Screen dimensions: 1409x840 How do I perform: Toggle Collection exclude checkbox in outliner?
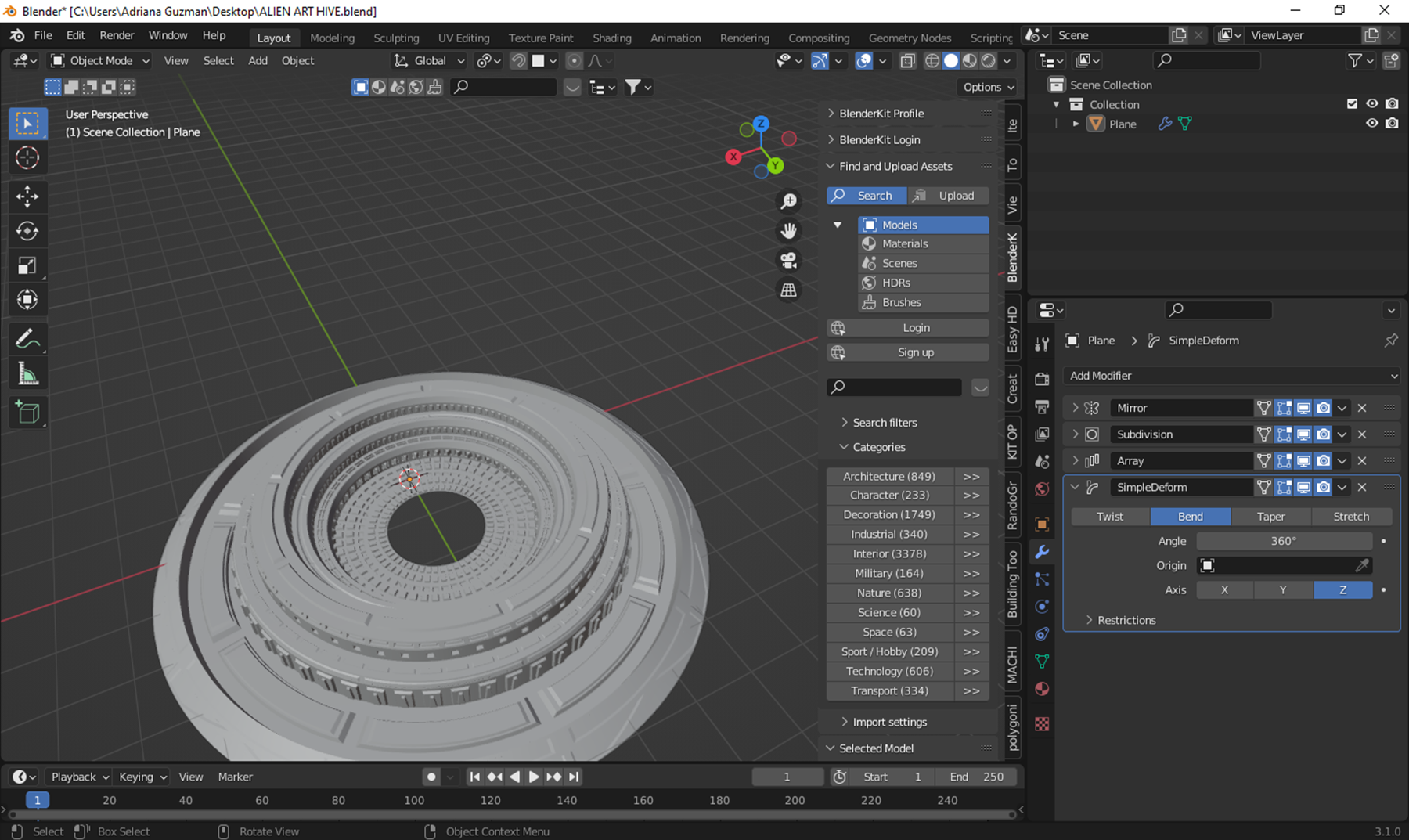(x=1352, y=103)
